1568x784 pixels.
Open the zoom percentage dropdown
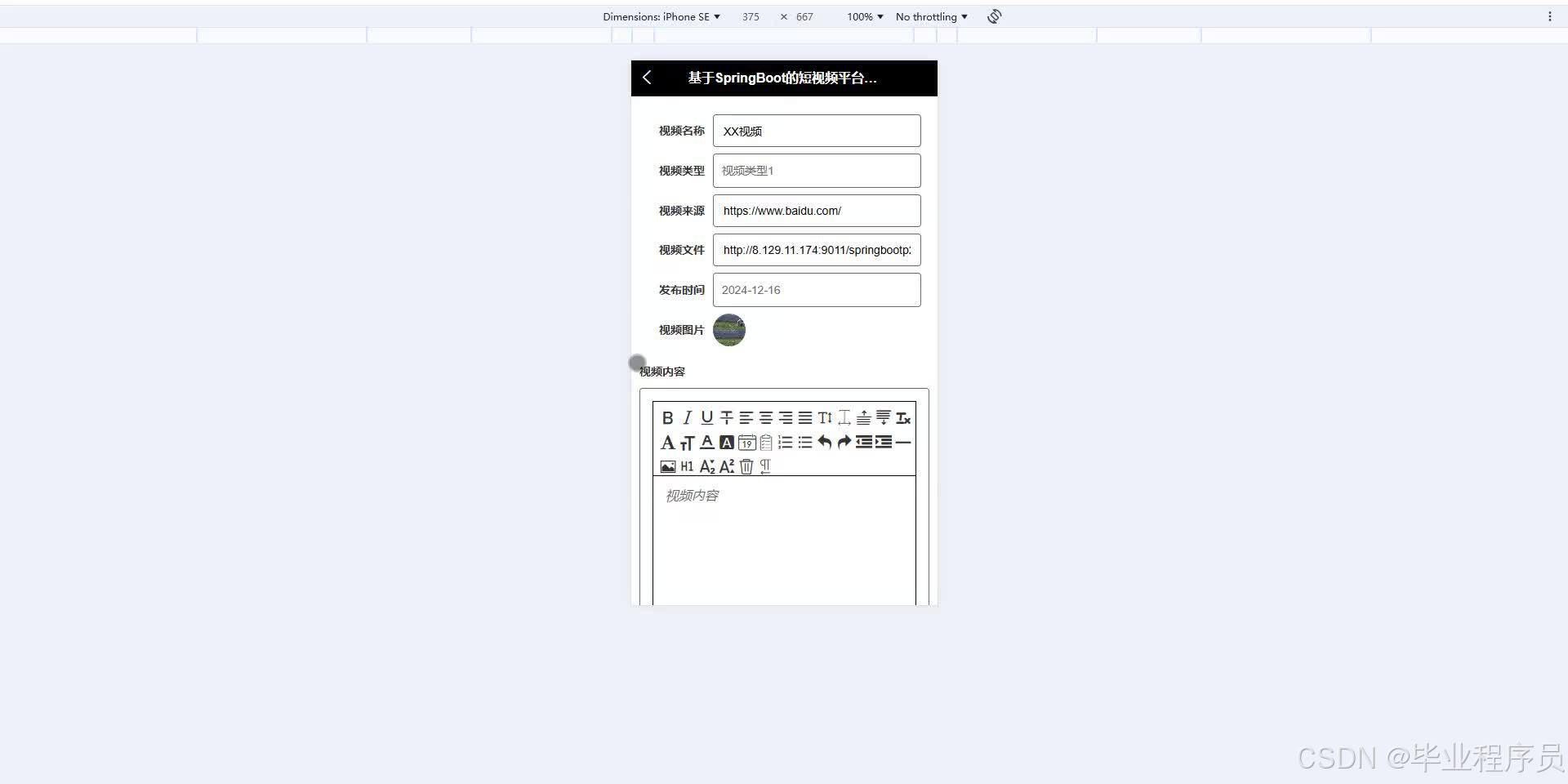tap(863, 16)
